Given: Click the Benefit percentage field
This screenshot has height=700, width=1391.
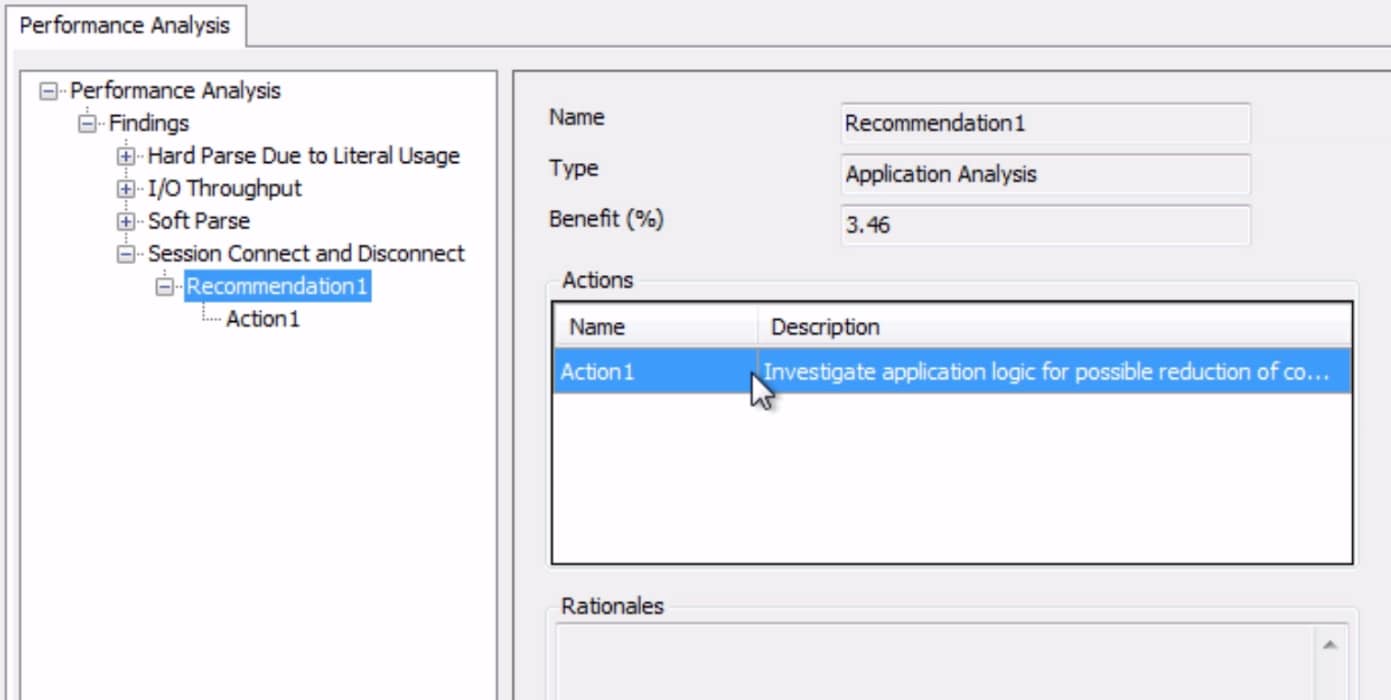Looking at the screenshot, I should [1045, 226].
